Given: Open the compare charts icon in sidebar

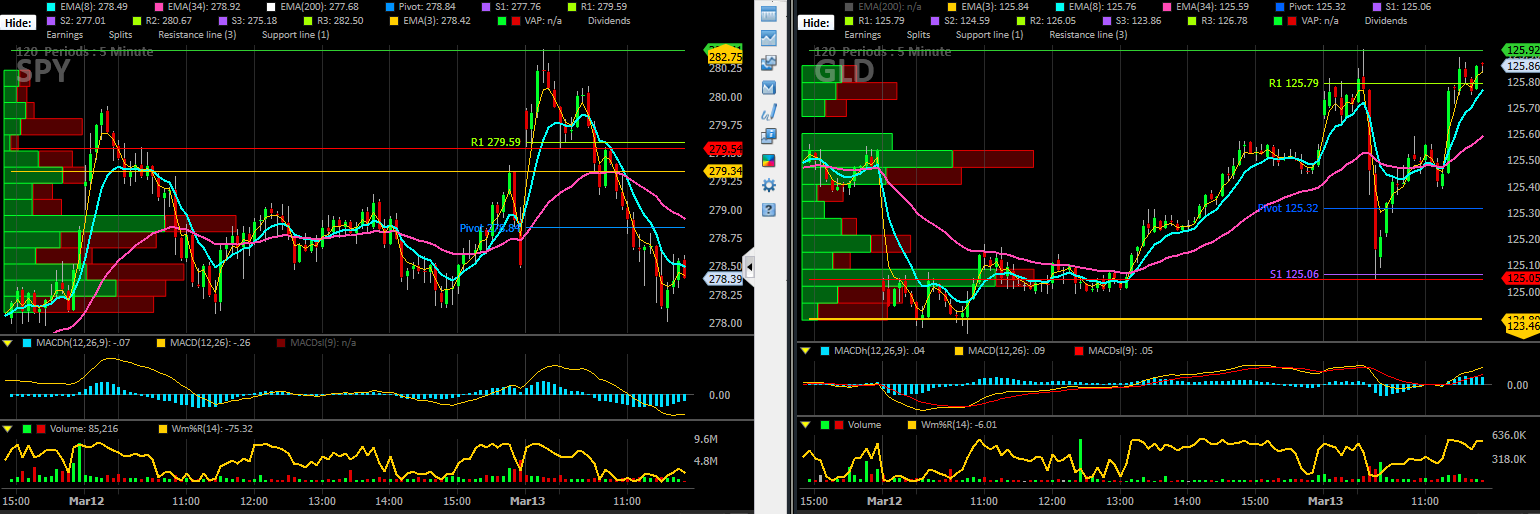Looking at the screenshot, I should point(769,62).
